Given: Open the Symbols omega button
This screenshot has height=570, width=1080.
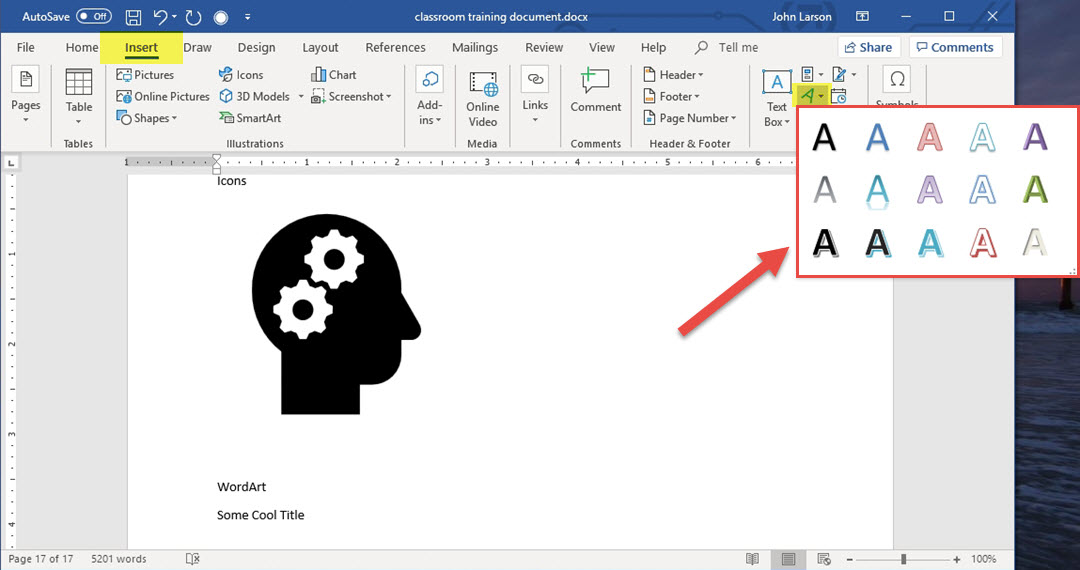Looking at the screenshot, I should 897,80.
